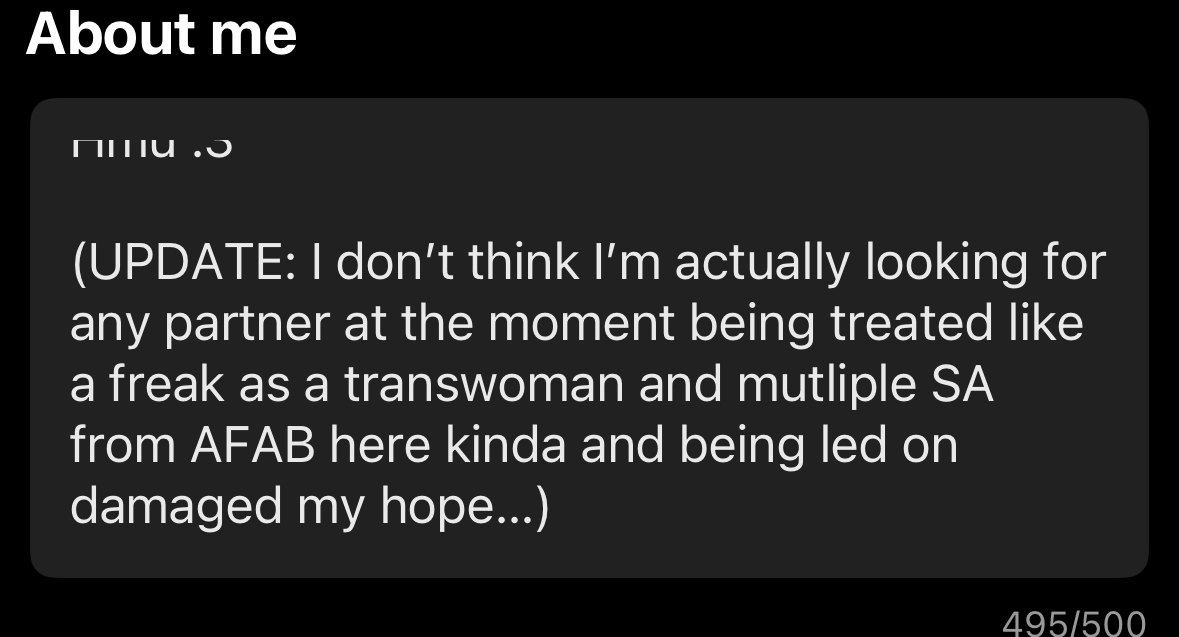Click the About me text box

[x=588, y=337]
